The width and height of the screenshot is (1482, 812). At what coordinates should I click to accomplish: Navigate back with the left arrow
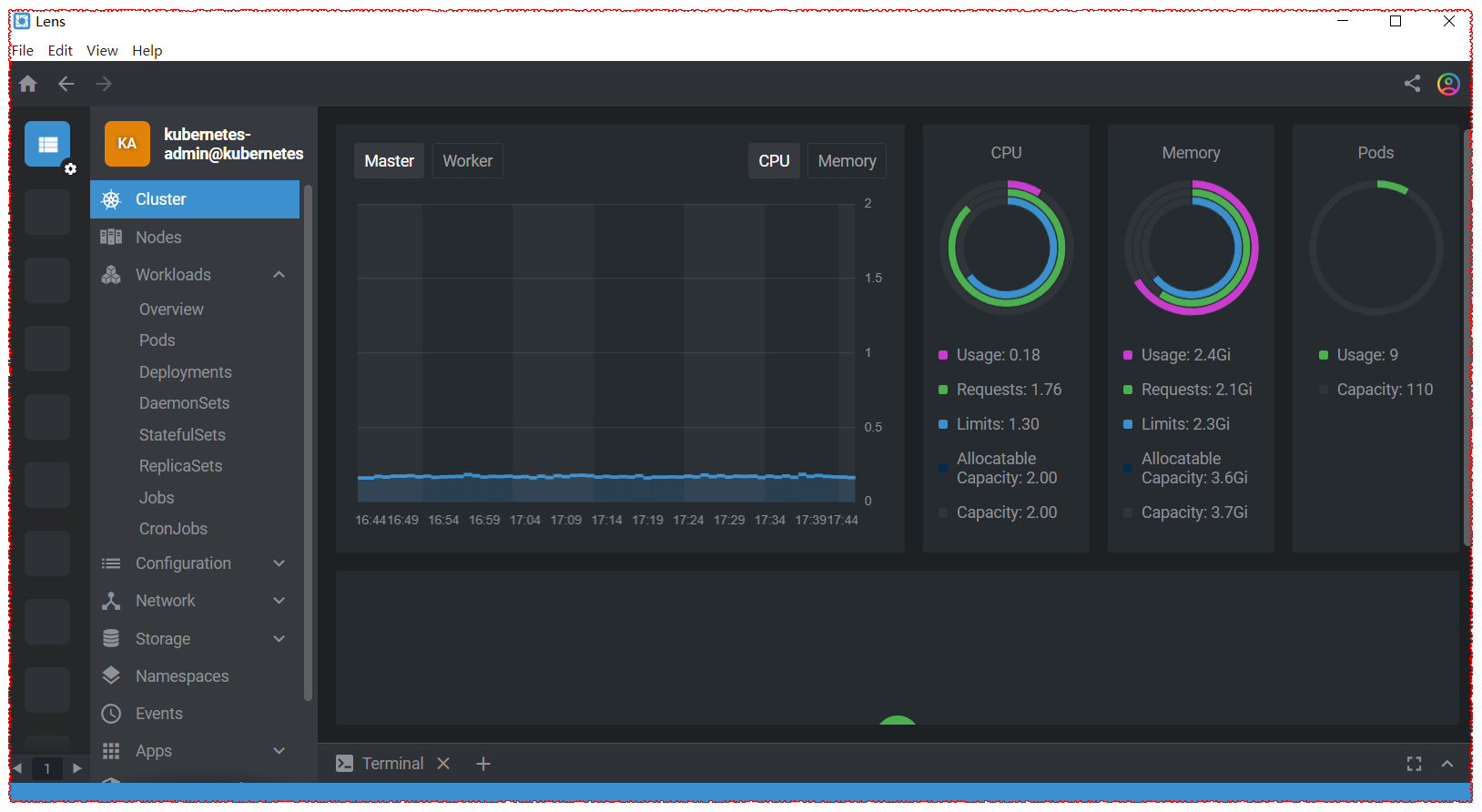tap(66, 84)
